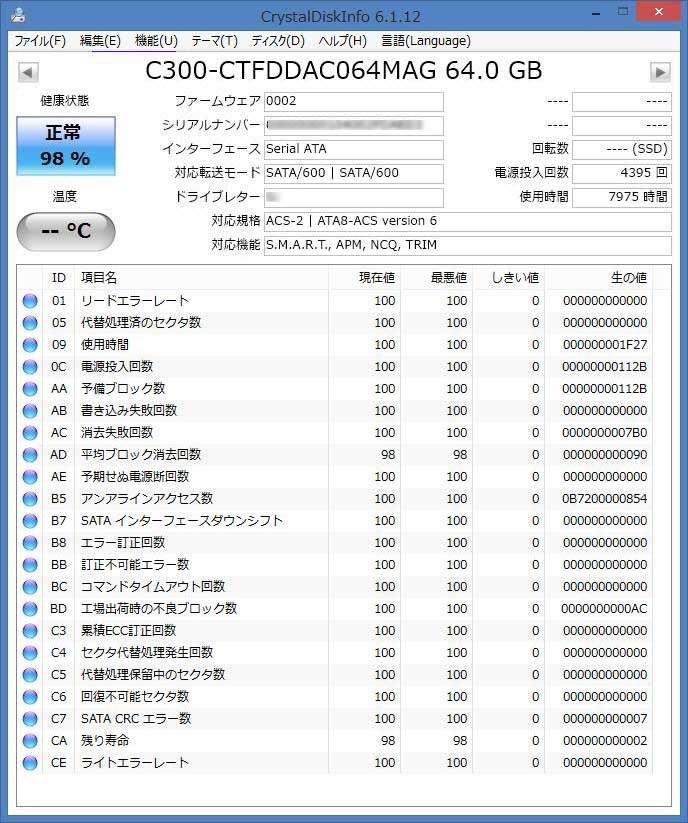
Task: Click raw value 000000001F27 in 使用時間 row
Action: tap(605, 345)
